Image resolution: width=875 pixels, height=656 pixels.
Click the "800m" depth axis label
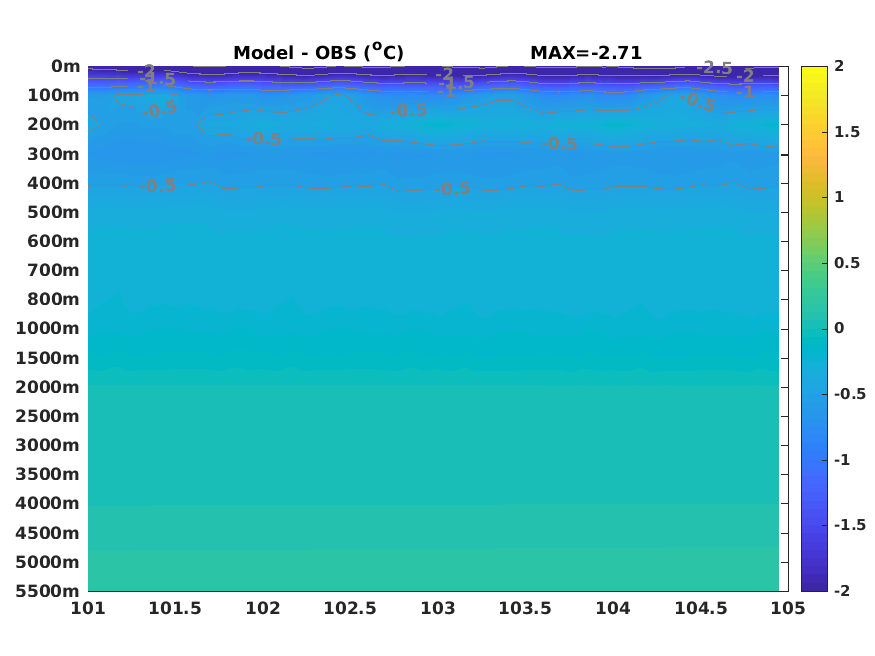[x=54, y=300]
